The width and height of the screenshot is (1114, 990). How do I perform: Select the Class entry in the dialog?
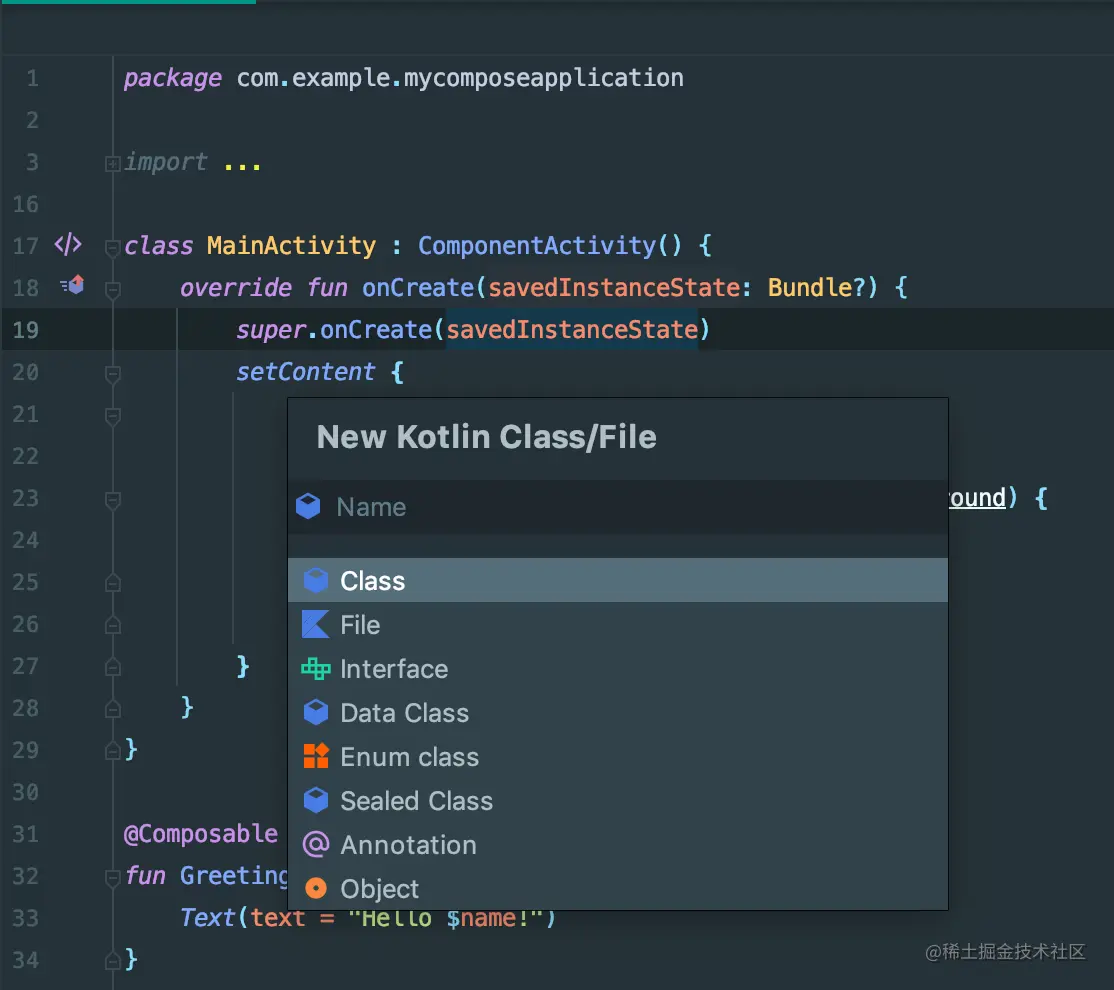tap(372, 580)
